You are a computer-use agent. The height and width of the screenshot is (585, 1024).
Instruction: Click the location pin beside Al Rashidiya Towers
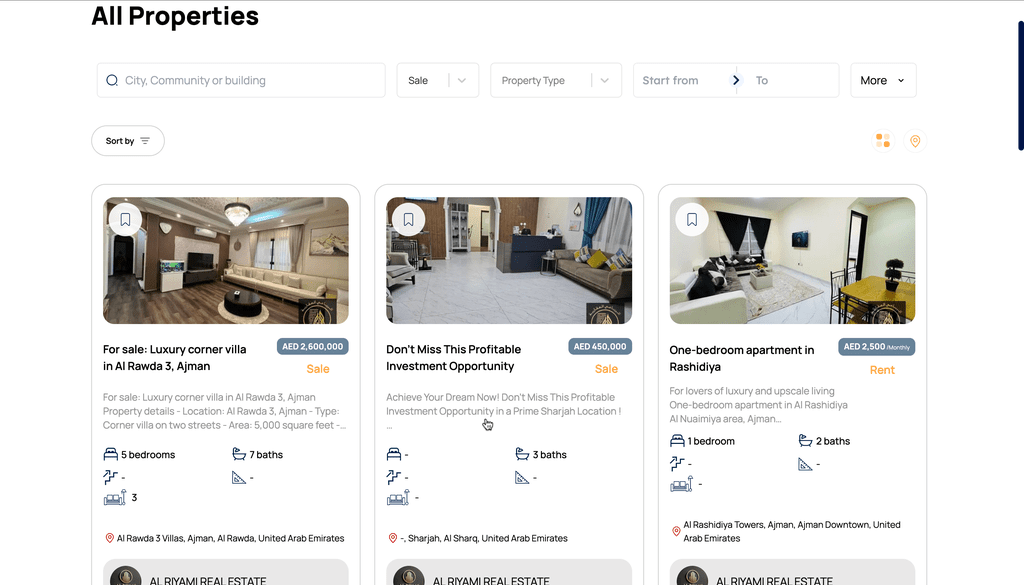[x=676, y=531]
